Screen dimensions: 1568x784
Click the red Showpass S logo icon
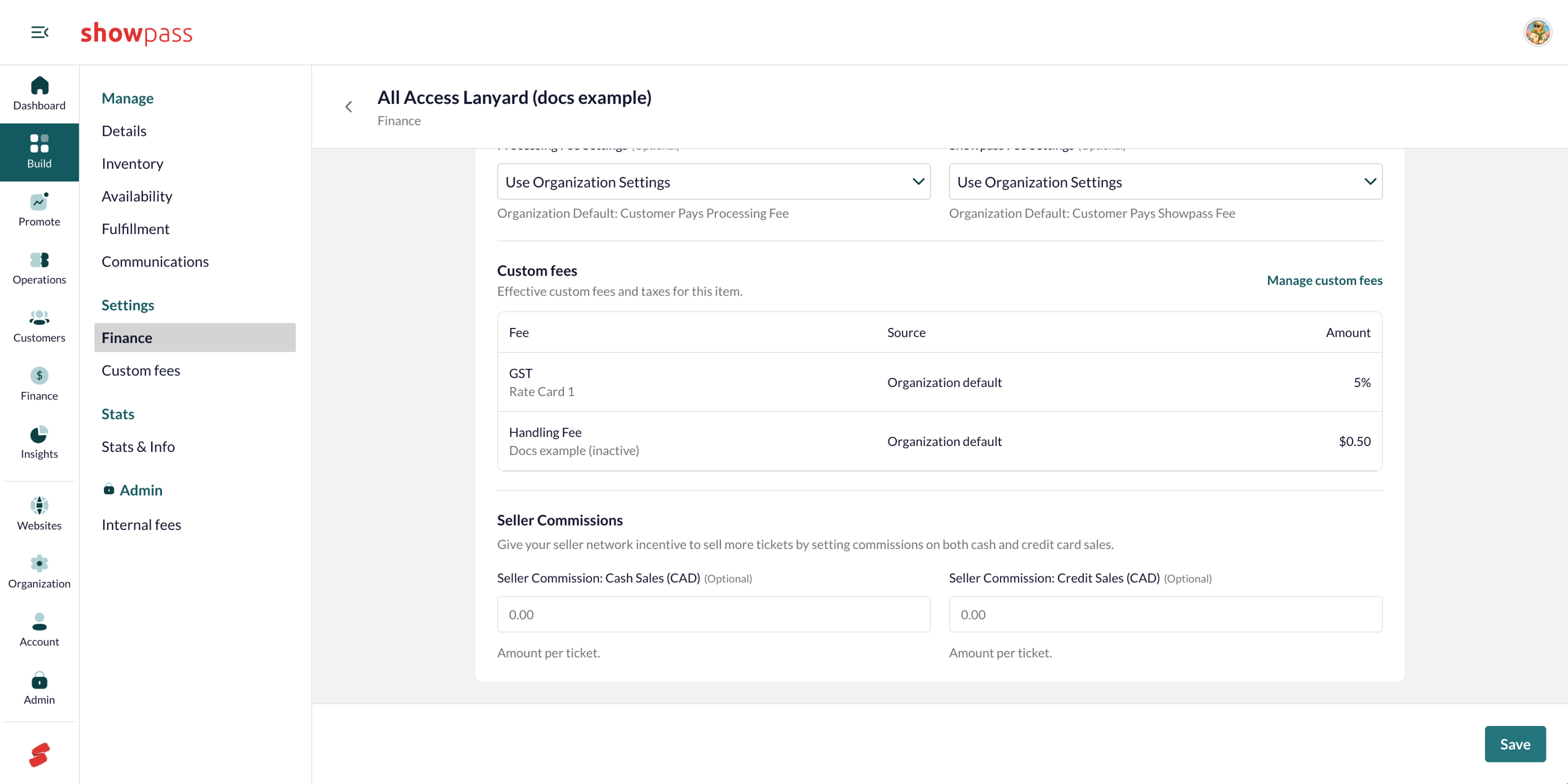39,755
